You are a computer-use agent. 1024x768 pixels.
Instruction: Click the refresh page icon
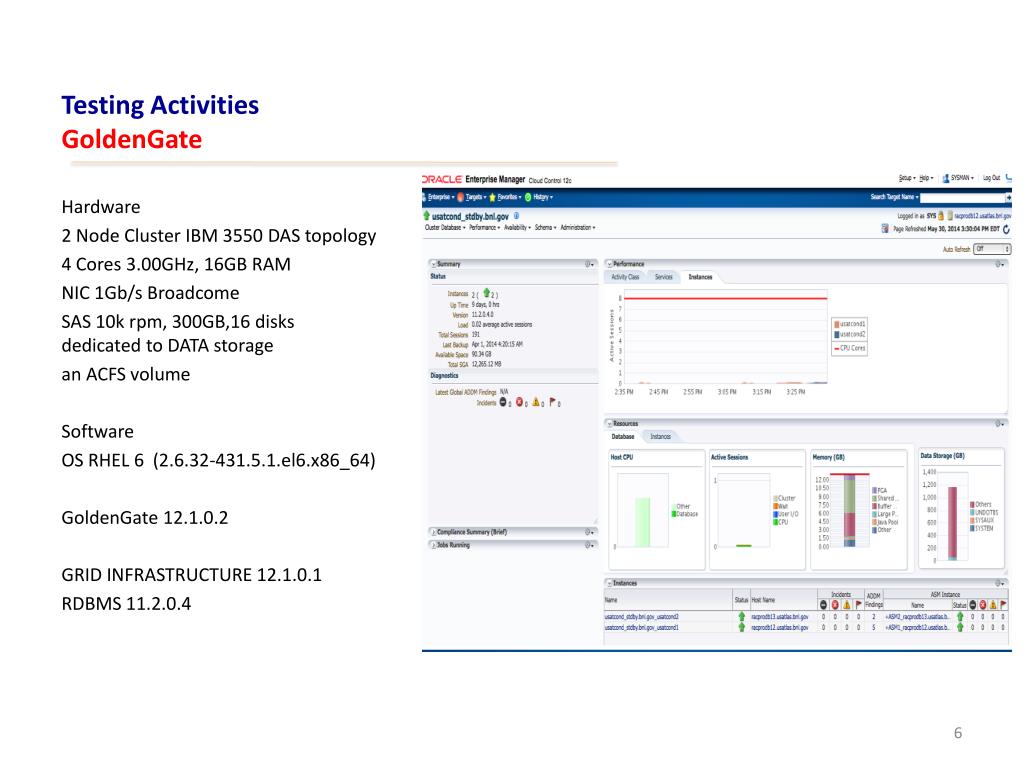pos(1006,229)
